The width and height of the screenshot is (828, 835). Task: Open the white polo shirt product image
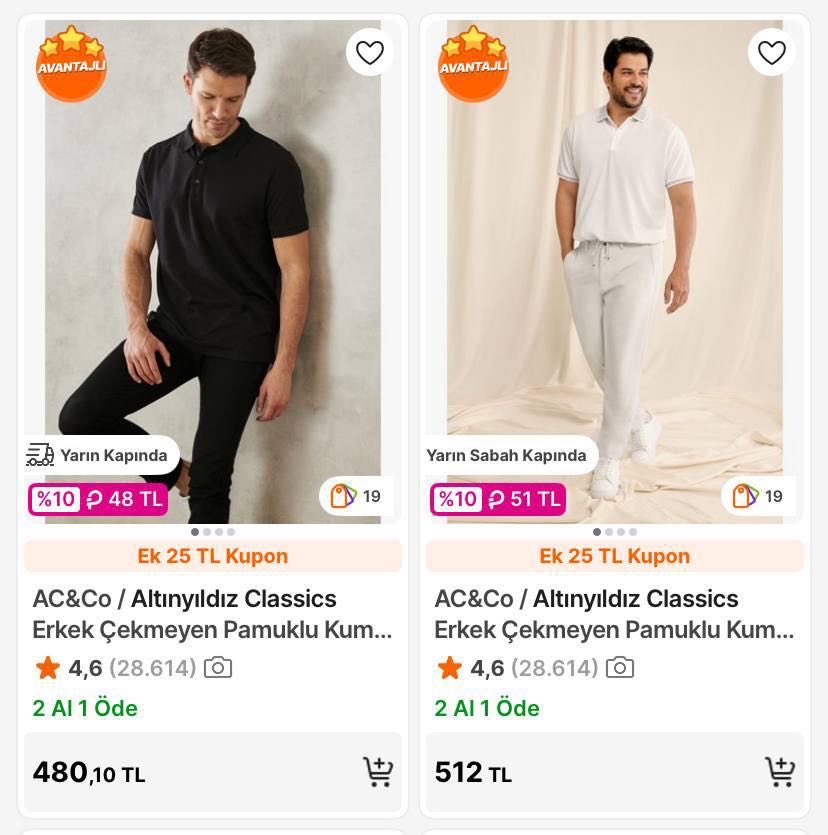tap(615, 250)
